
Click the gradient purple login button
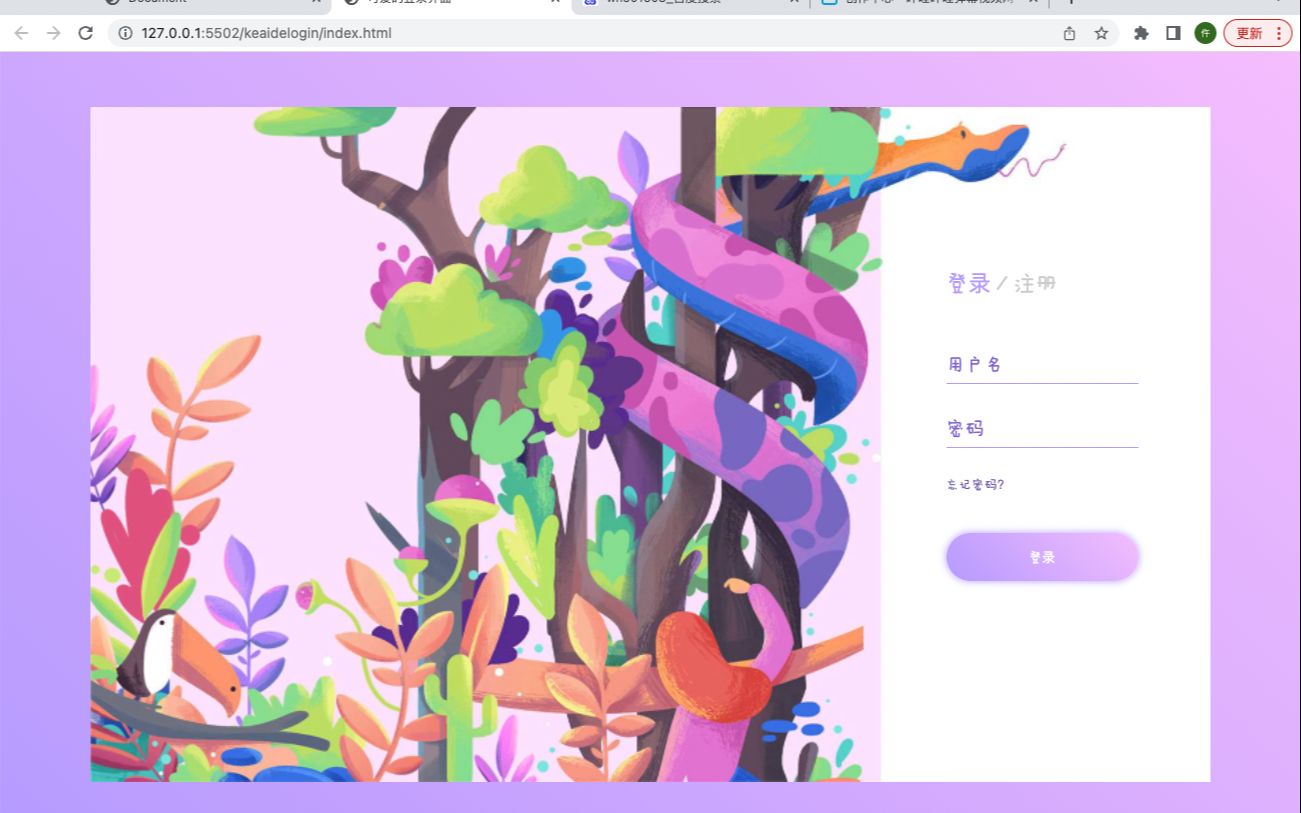tap(1042, 557)
